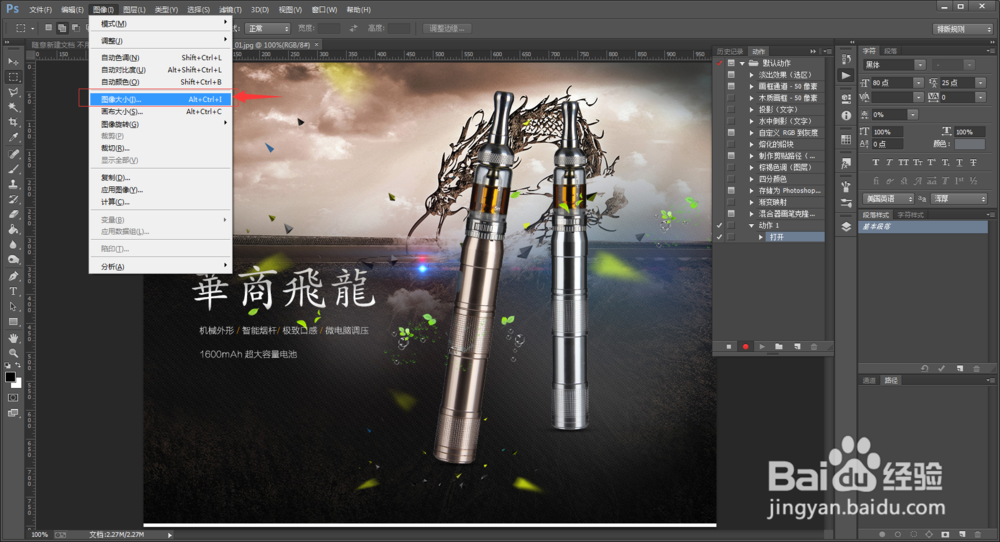Screen dimensions: 1000x542
Task: Open the 模式(M) submenu
Action: click(160, 24)
